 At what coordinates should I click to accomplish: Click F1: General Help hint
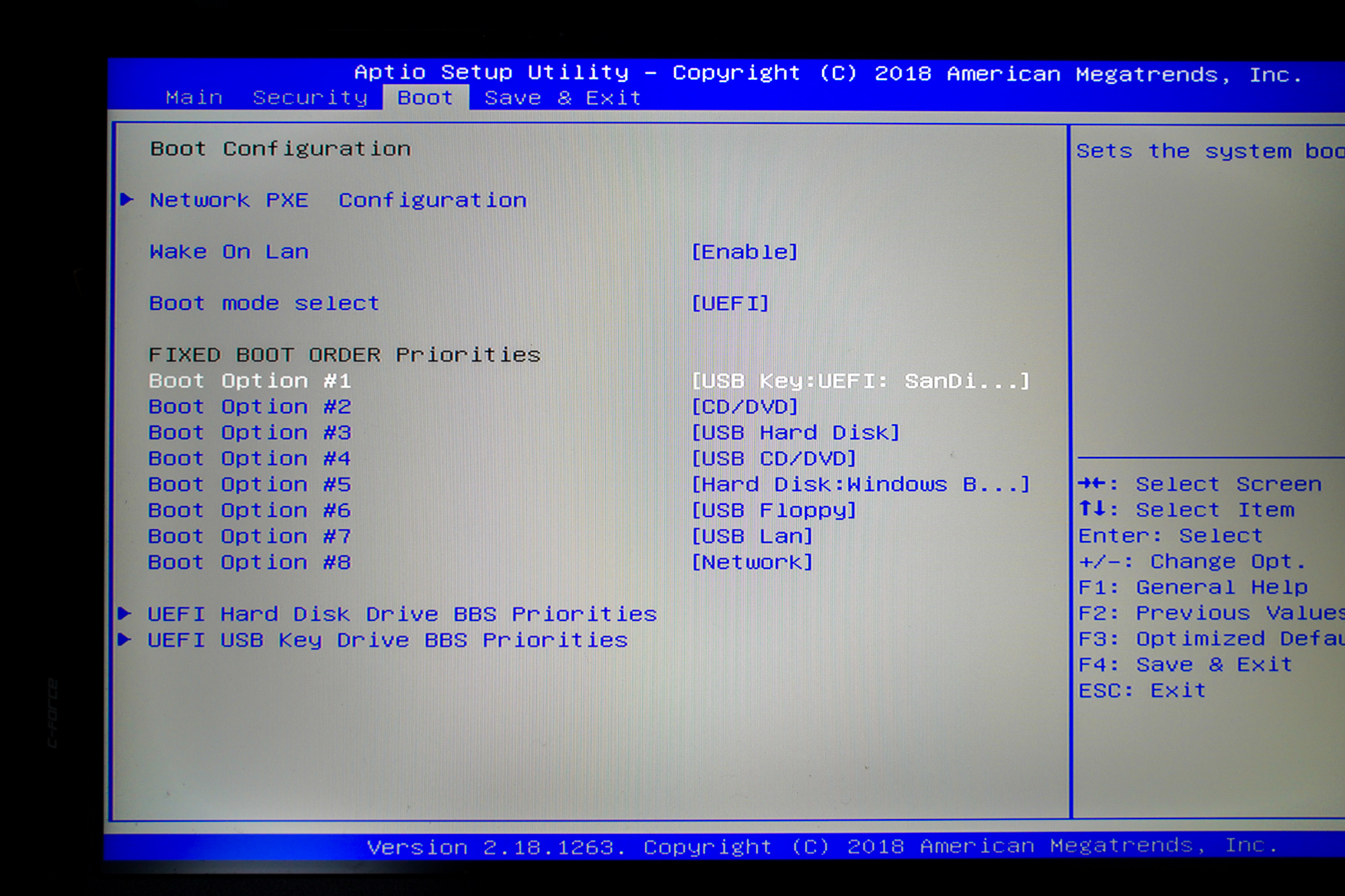click(x=1193, y=587)
